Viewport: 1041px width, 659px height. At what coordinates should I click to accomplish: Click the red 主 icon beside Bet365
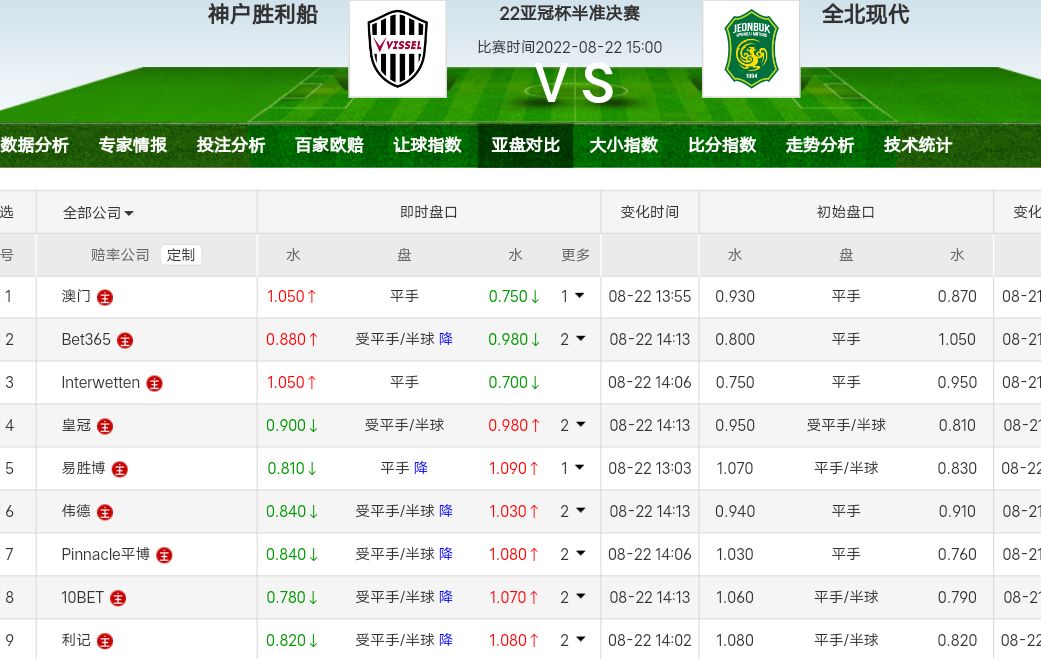click(125, 340)
